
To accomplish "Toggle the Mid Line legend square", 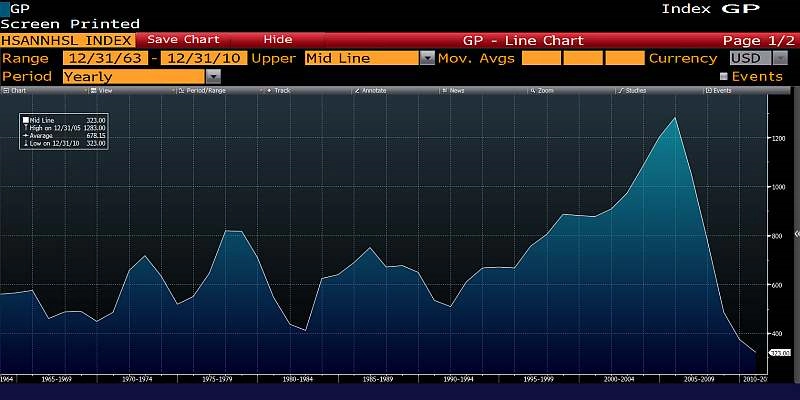I will point(27,120).
